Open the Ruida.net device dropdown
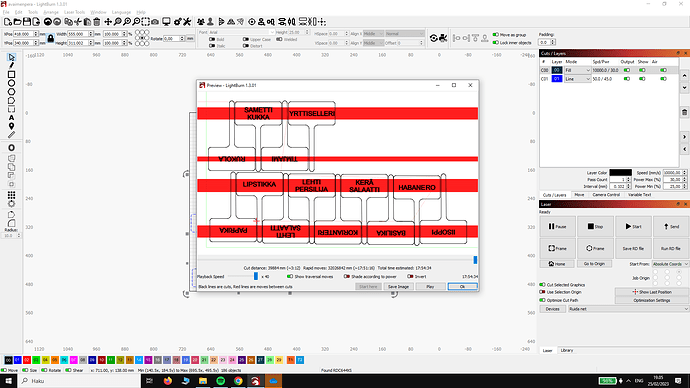Image resolution: width=690 pixels, height=388 pixels. point(628,309)
